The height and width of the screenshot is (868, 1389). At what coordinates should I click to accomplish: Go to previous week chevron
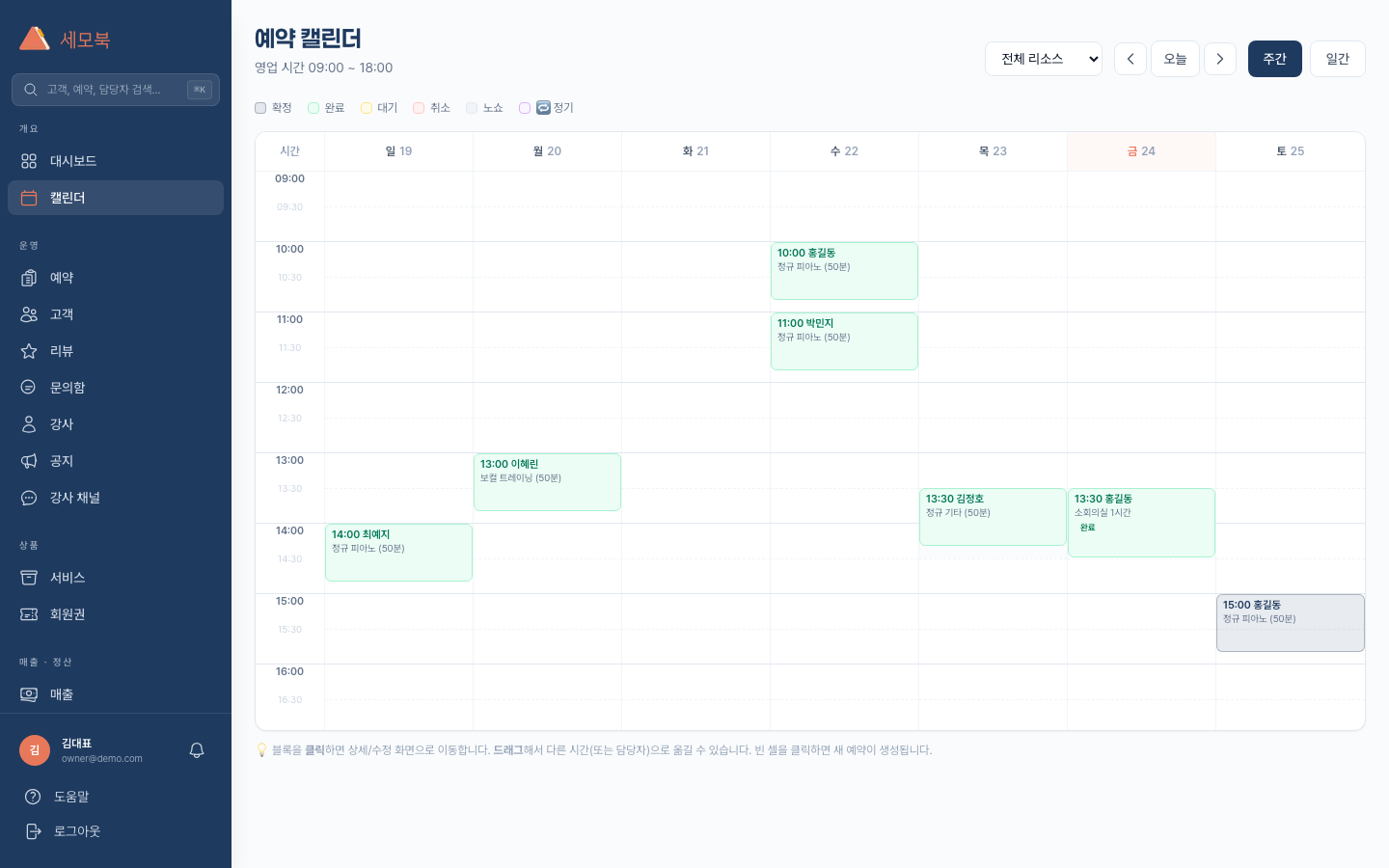[1130, 59]
